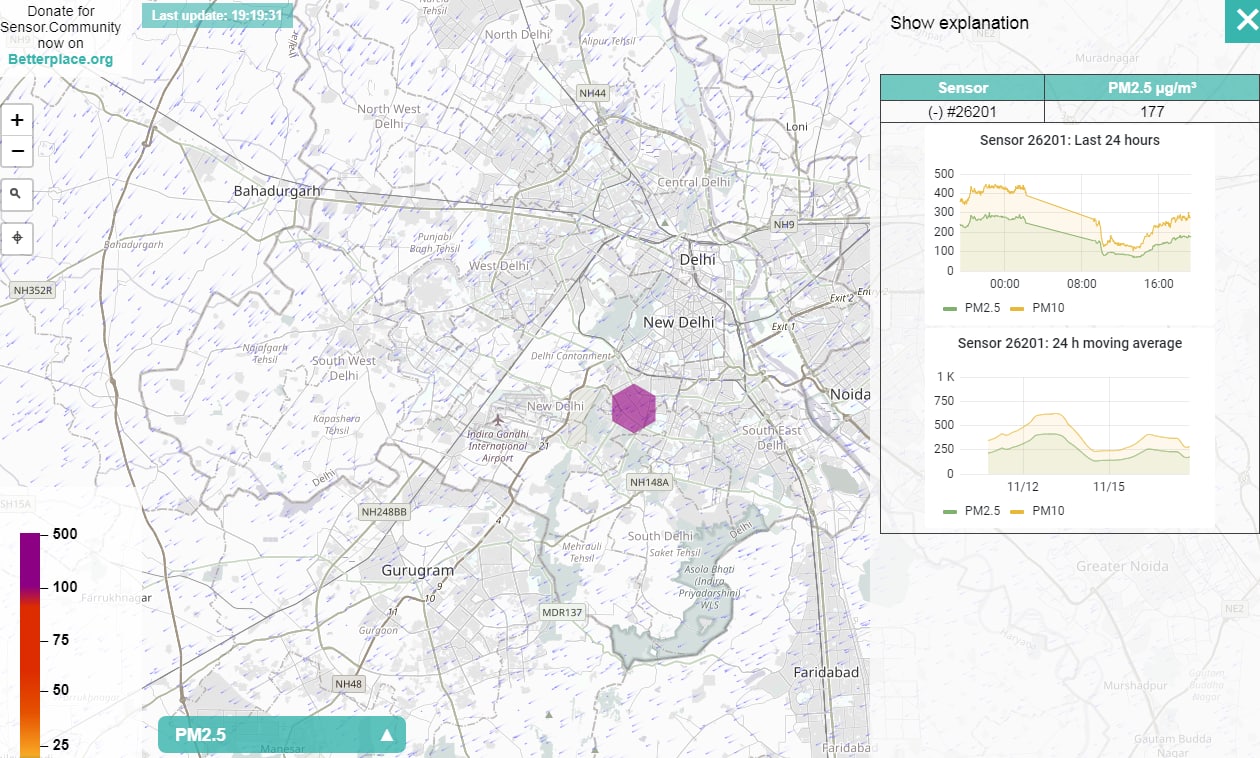Close the sensor details sidebar

[x=1242, y=21]
